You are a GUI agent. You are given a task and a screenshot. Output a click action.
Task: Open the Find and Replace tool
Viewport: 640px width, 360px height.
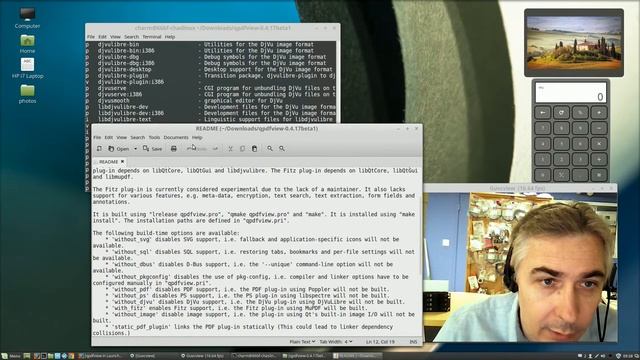(x=282, y=149)
